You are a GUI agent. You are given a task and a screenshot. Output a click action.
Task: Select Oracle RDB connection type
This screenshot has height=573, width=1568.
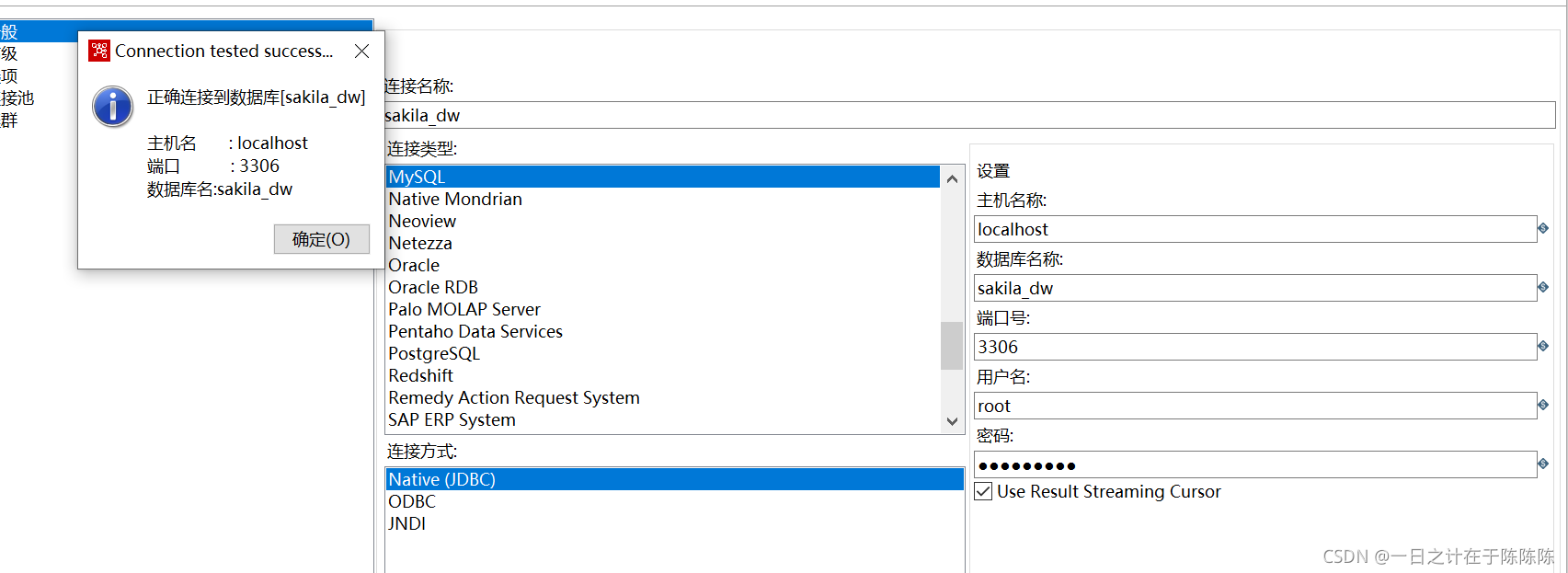(662, 287)
